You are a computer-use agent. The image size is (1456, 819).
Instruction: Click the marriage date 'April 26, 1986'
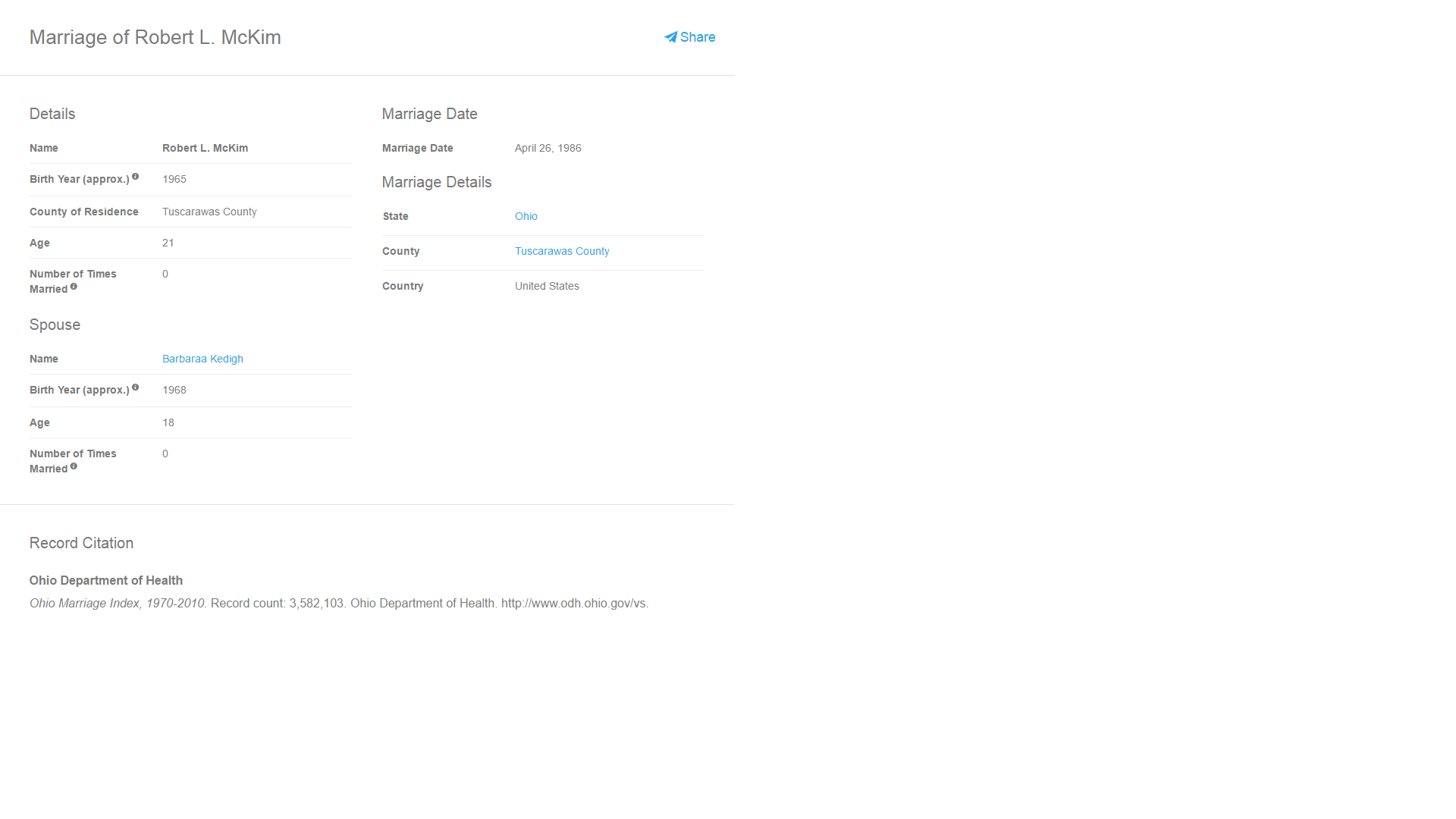coord(548,148)
